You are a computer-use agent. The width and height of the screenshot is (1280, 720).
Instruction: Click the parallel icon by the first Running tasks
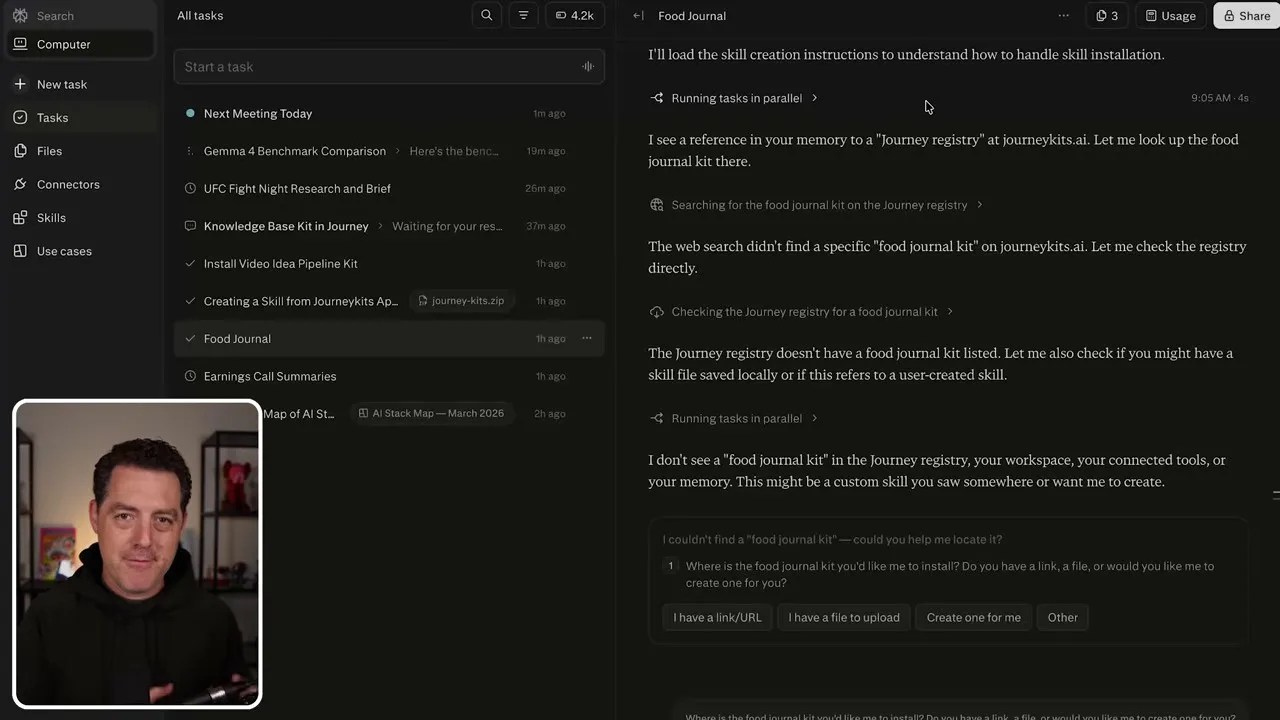pyautogui.click(x=657, y=98)
